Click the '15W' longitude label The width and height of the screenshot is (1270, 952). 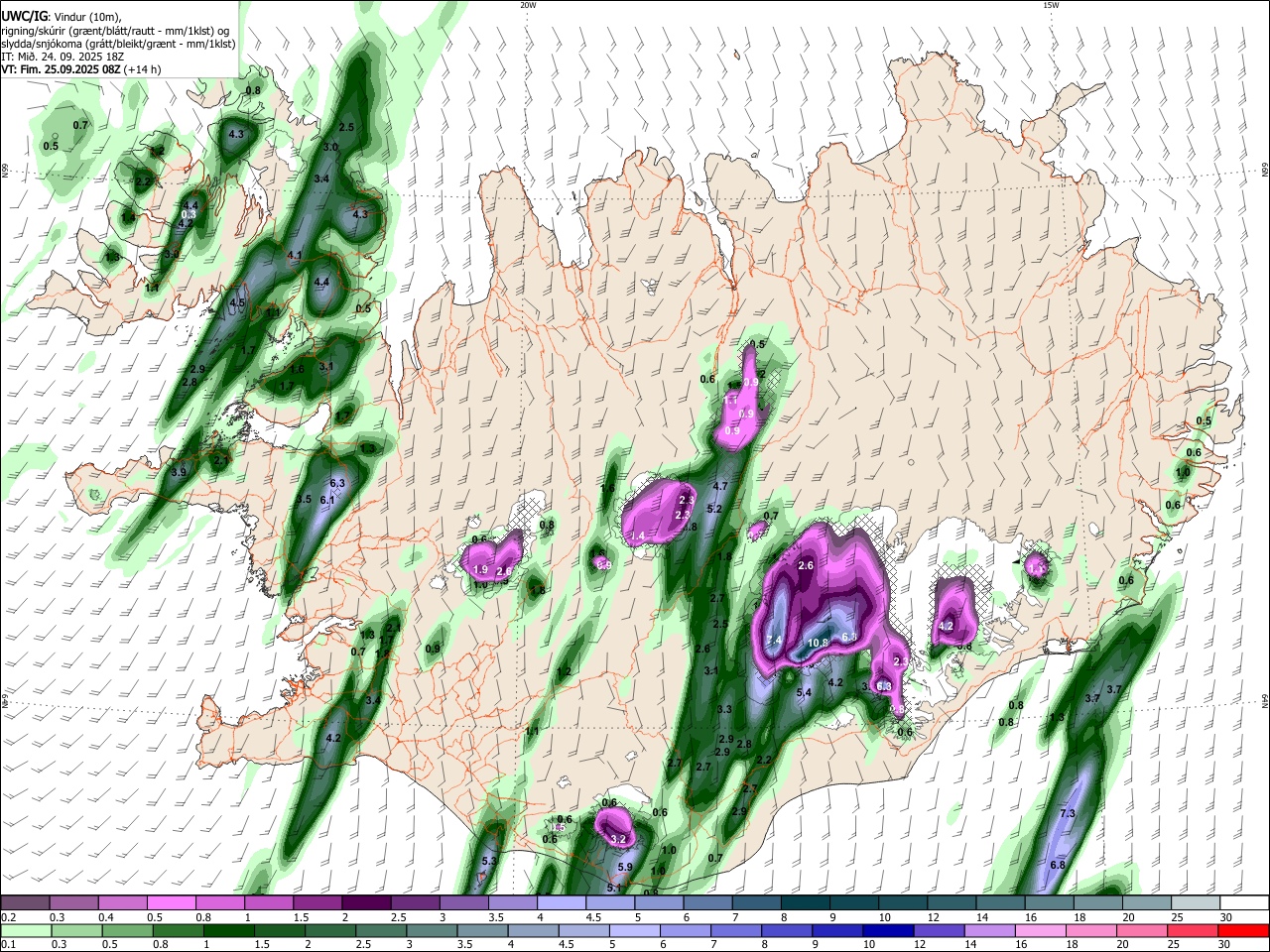click(1051, 5)
